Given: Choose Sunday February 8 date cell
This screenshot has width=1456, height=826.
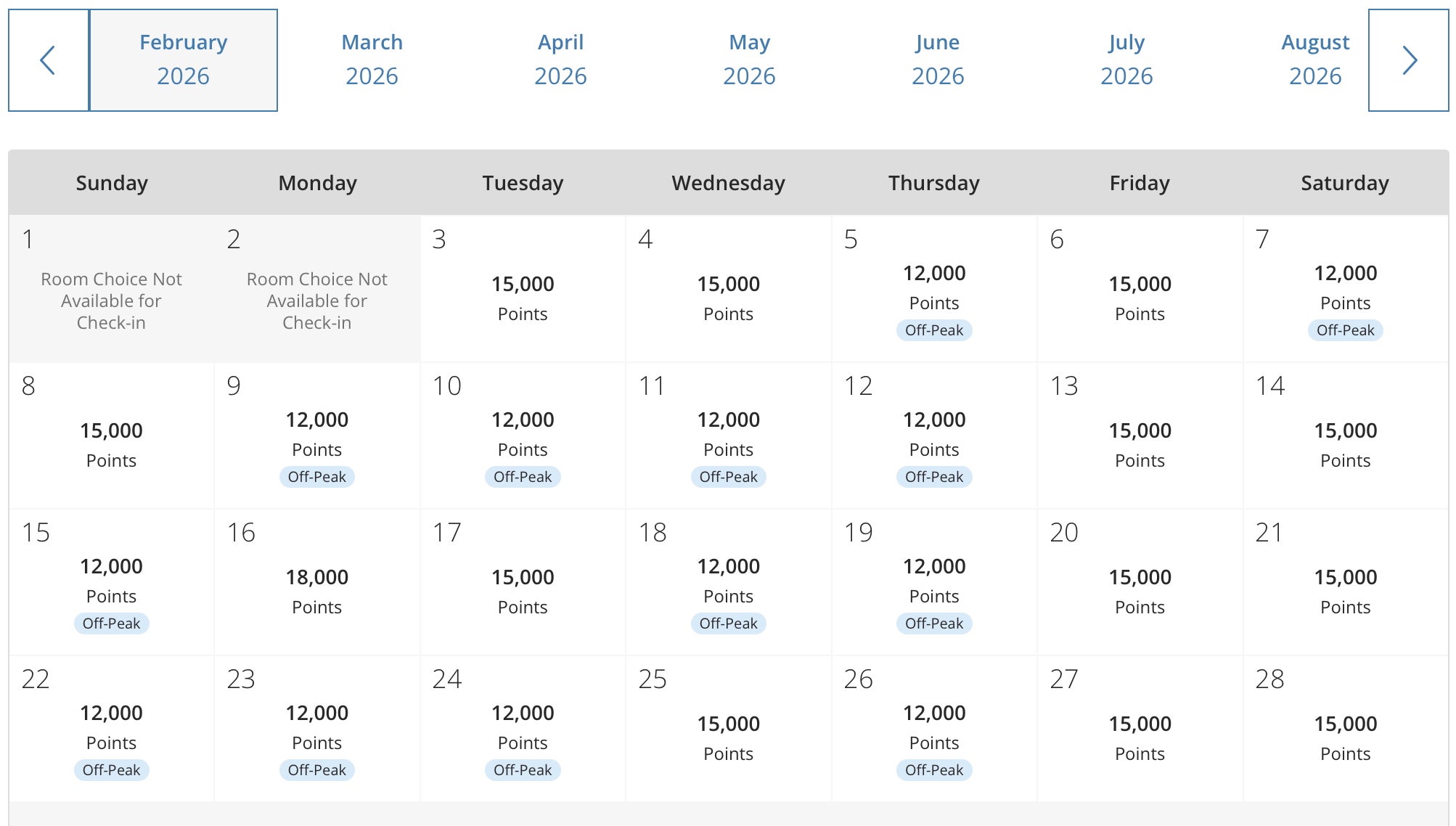Looking at the screenshot, I should [111, 437].
